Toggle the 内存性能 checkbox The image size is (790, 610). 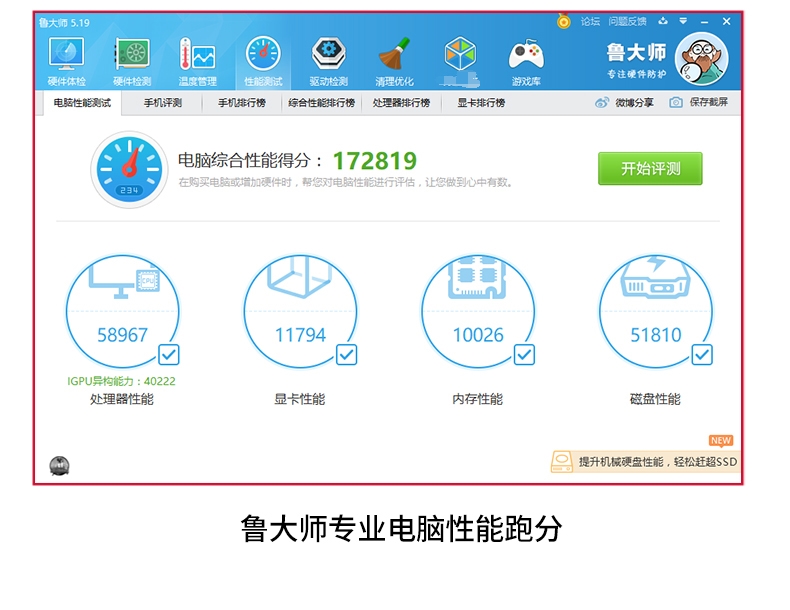(524, 355)
